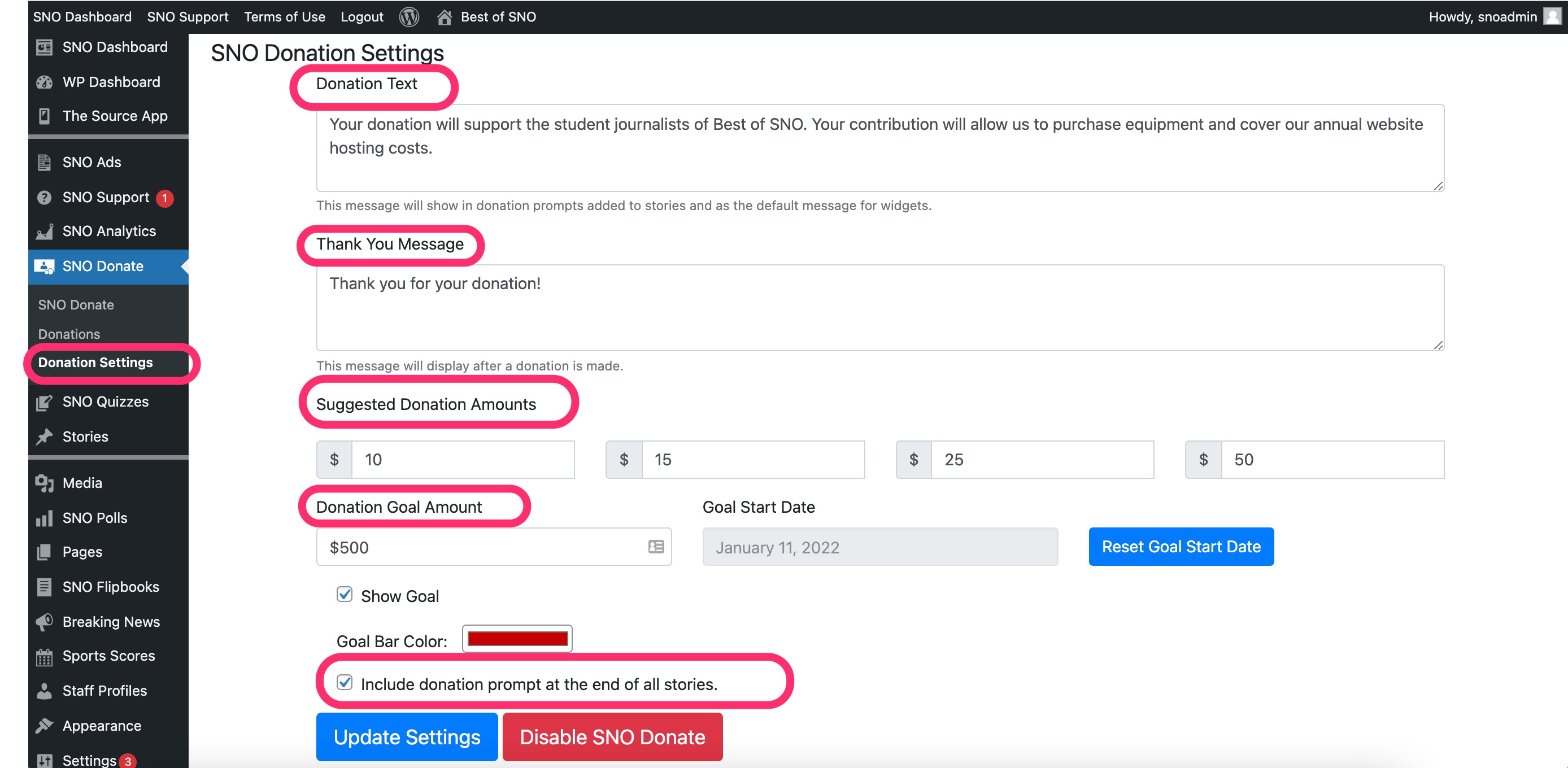Click the suggested amount field showing 15
1568x768 pixels.
click(x=753, y=460)
